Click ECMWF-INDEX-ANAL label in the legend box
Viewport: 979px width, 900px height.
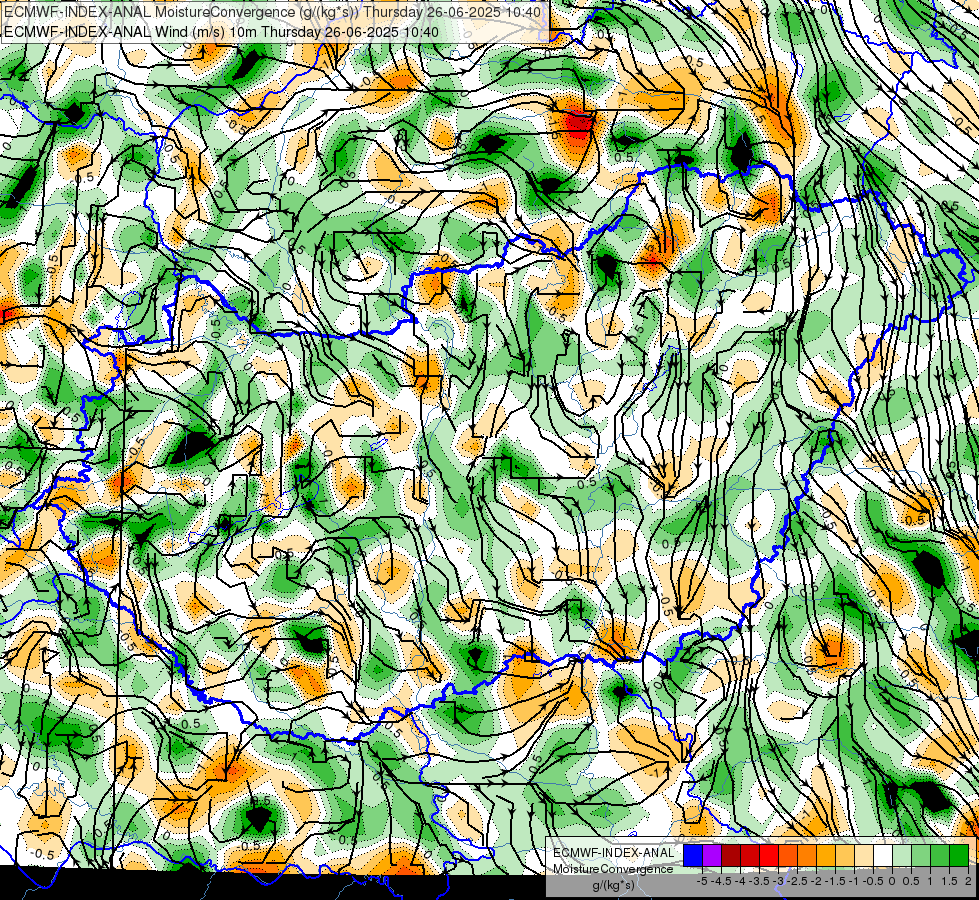[614, 853]
